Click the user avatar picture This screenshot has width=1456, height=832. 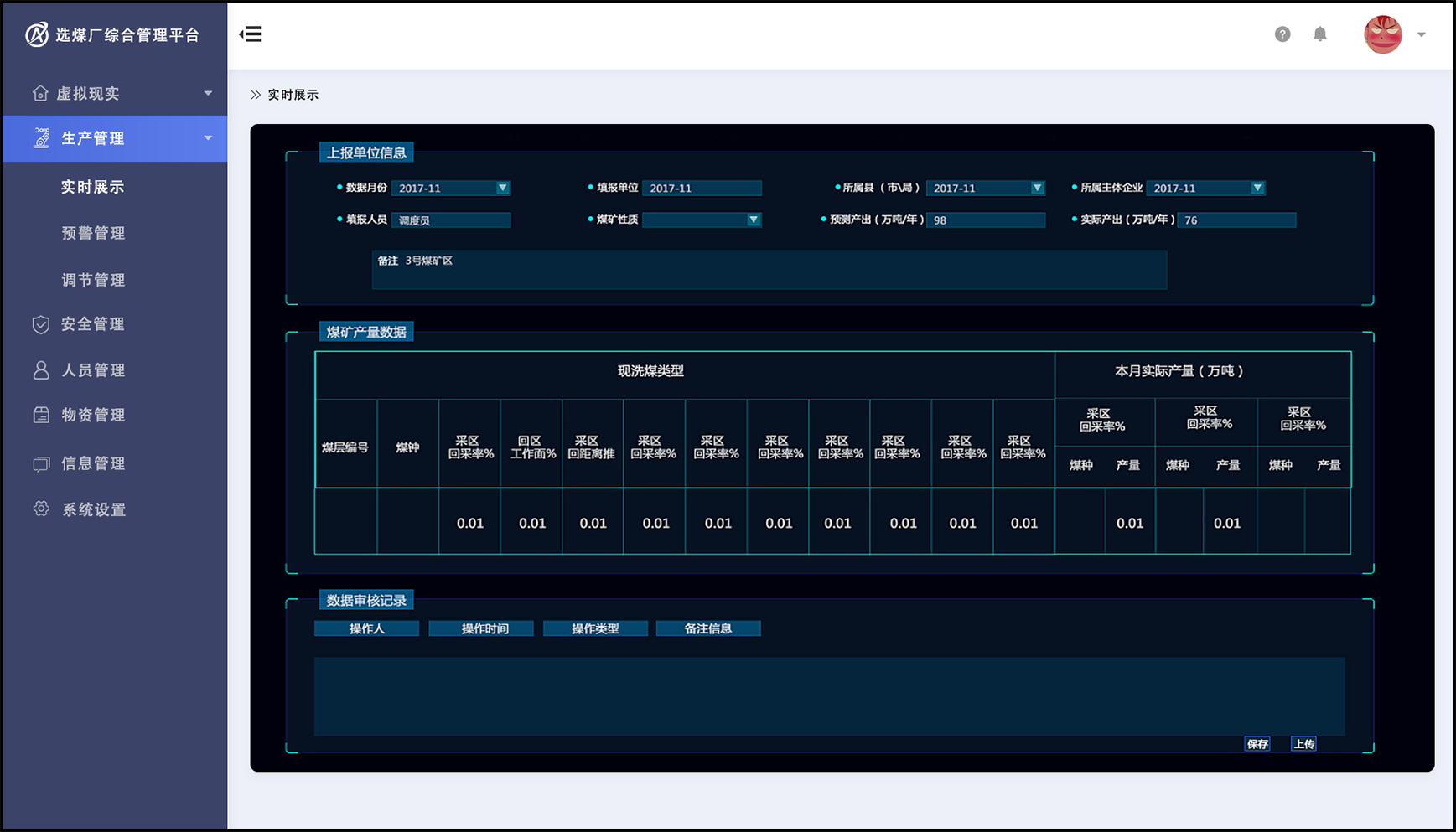(x=1382, y=35)
